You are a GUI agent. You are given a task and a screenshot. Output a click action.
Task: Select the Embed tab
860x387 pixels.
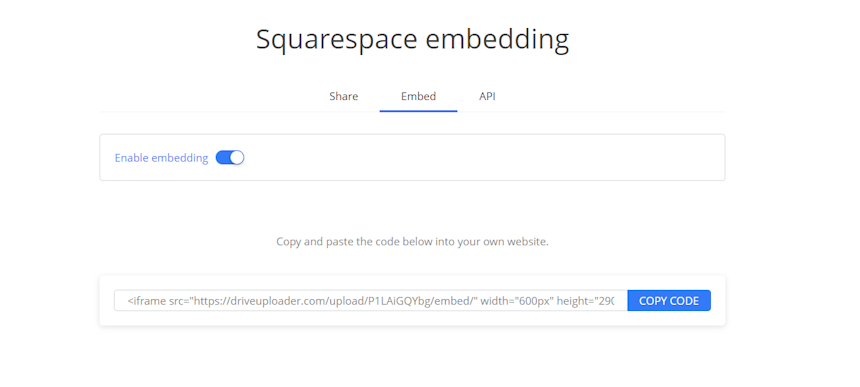[418, 96]
